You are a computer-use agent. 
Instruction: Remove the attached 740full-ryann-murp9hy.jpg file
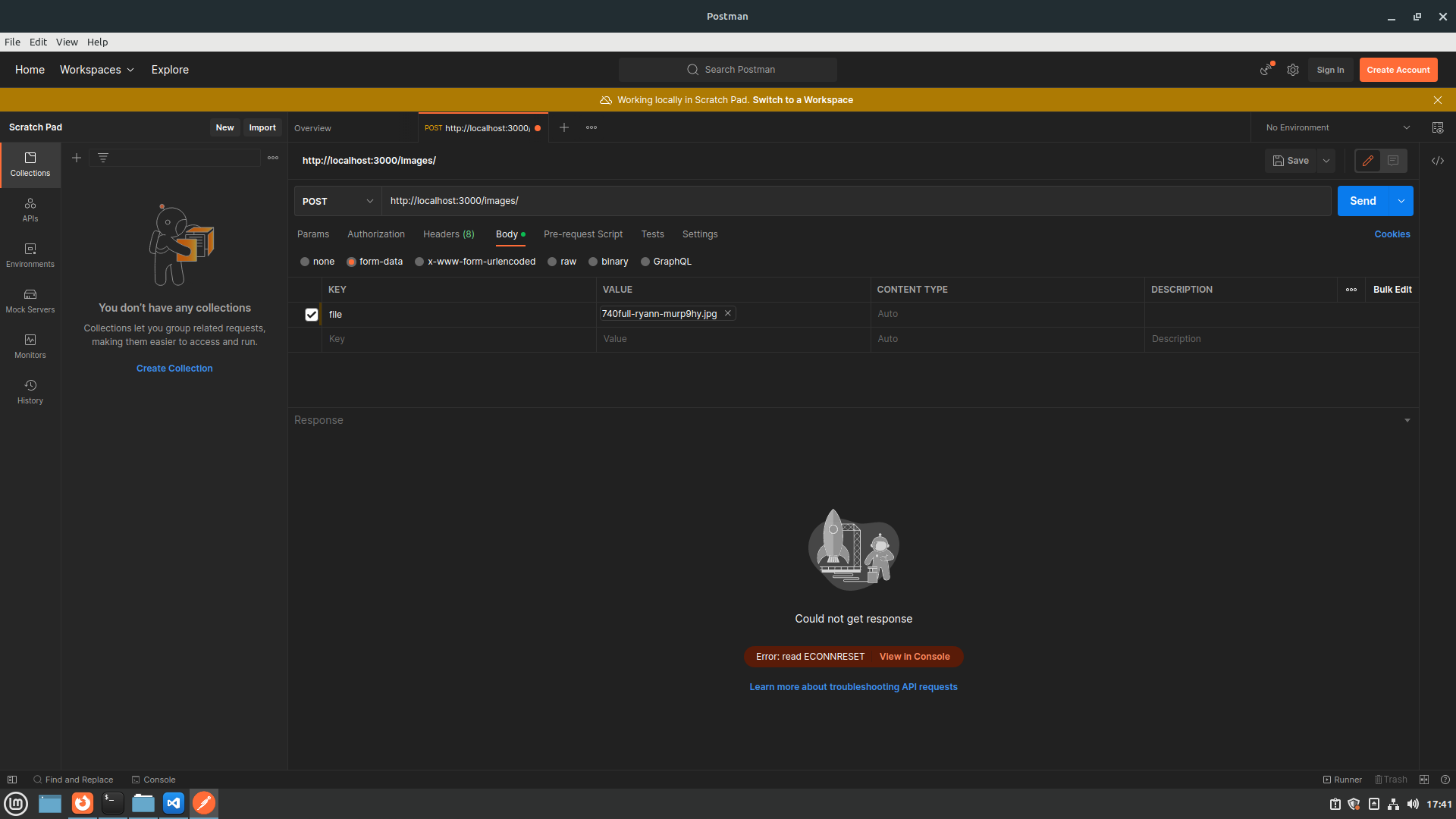coord(727,313)
